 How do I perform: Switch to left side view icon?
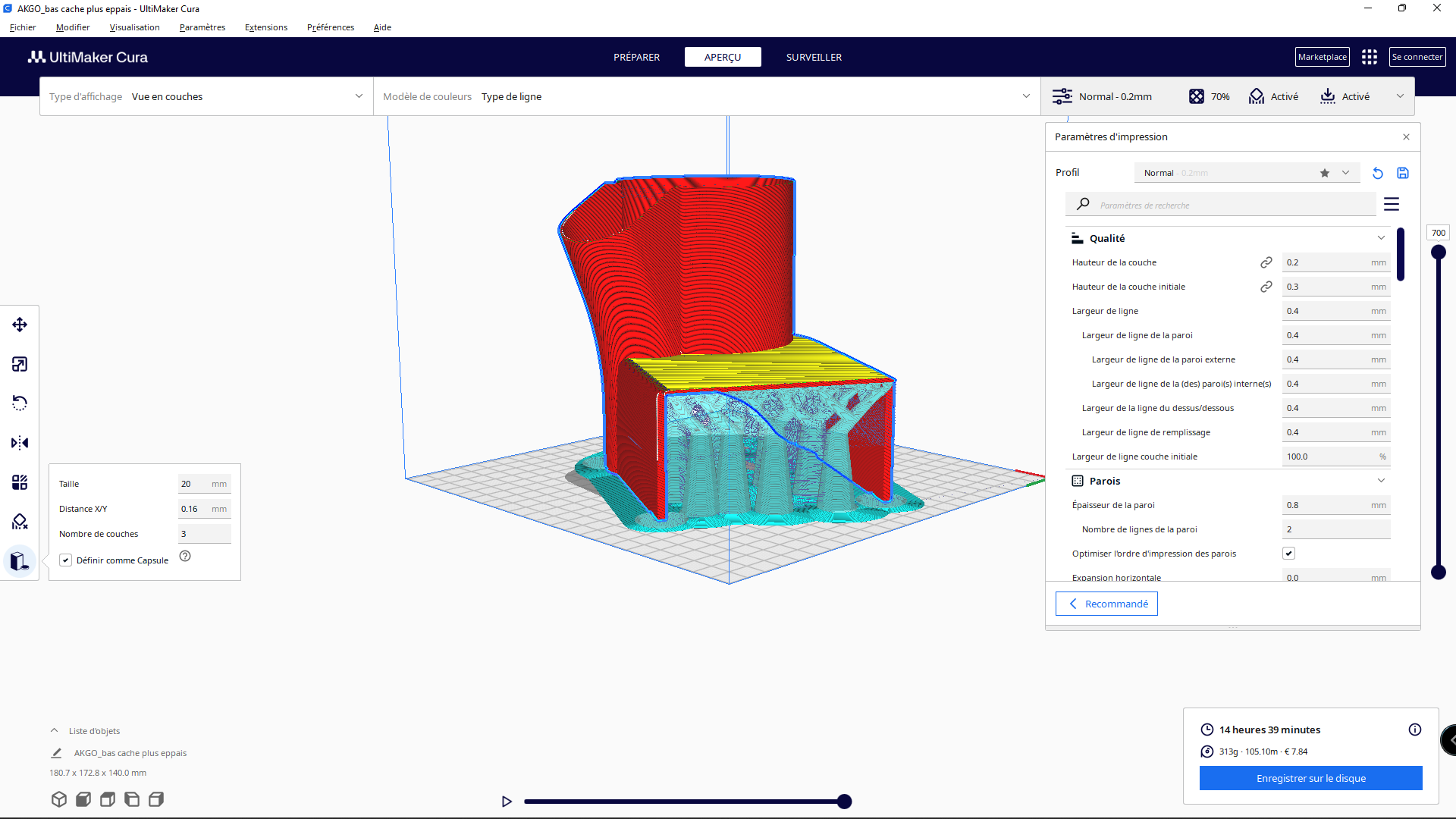pos(132,799)
